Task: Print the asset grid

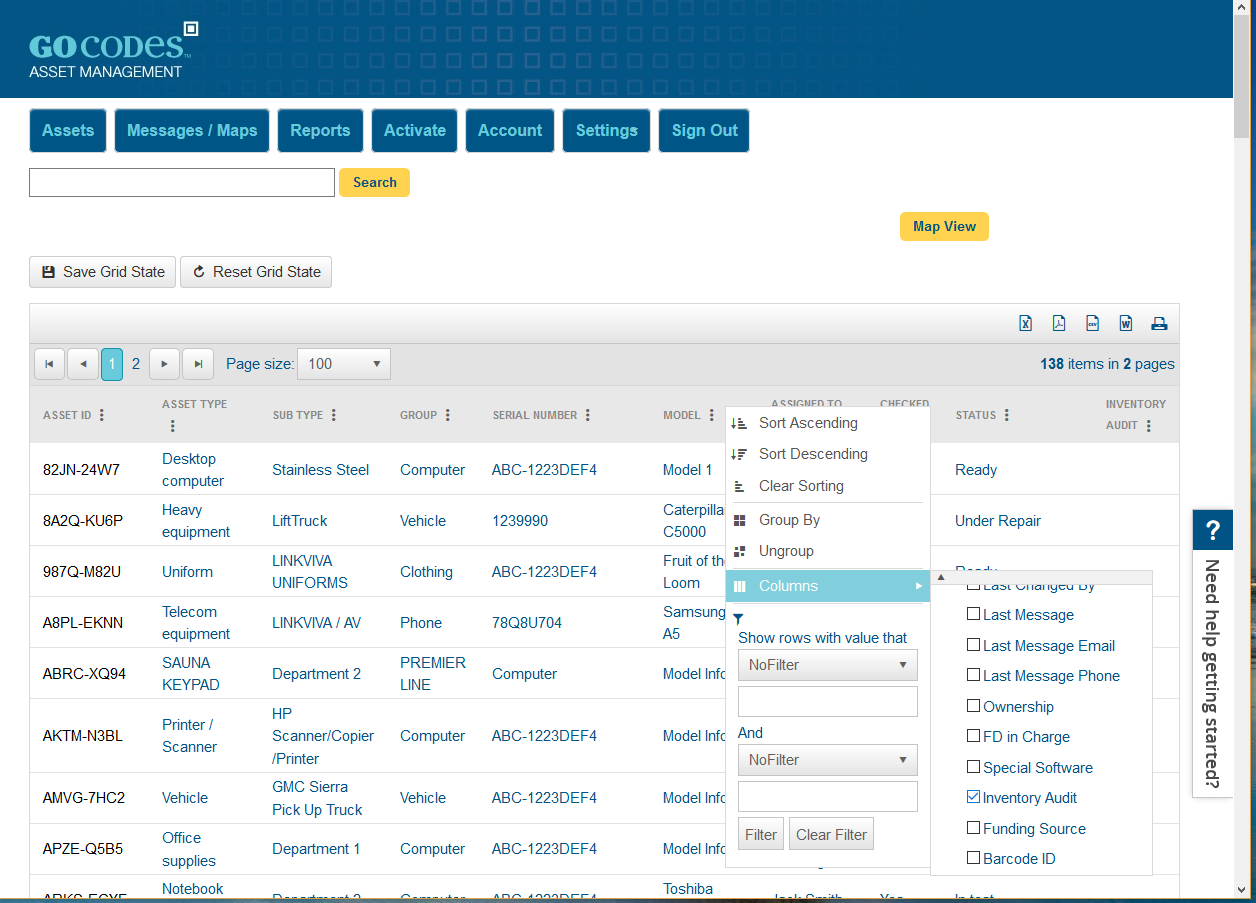Action: tap(1159, 323)
